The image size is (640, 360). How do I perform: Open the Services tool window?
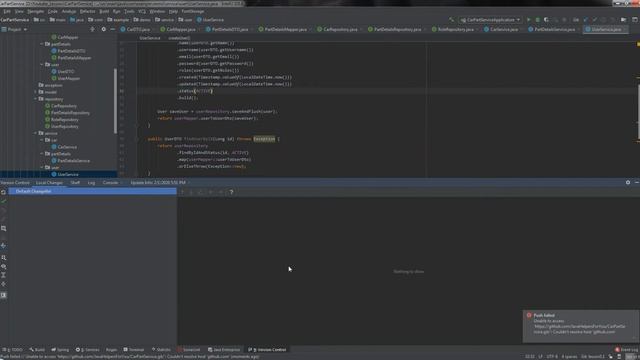[87, 350]
